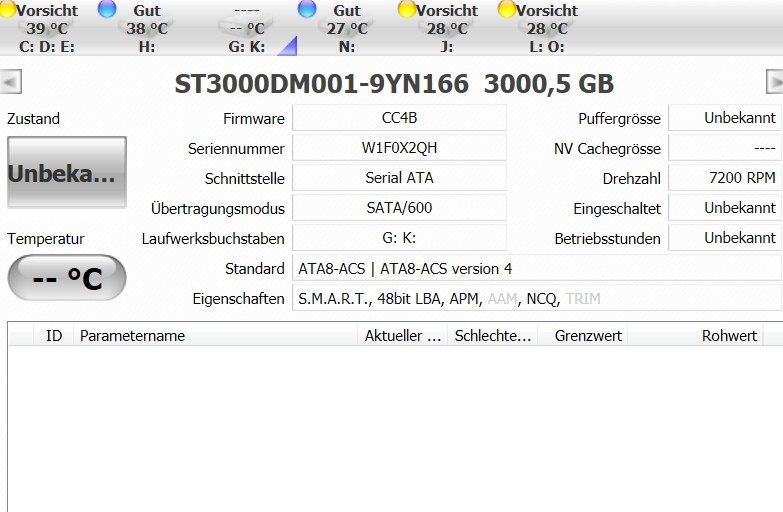Click the greyed-out AAM feature text
This screenshot has width=783, height=512.
point(502,299)
